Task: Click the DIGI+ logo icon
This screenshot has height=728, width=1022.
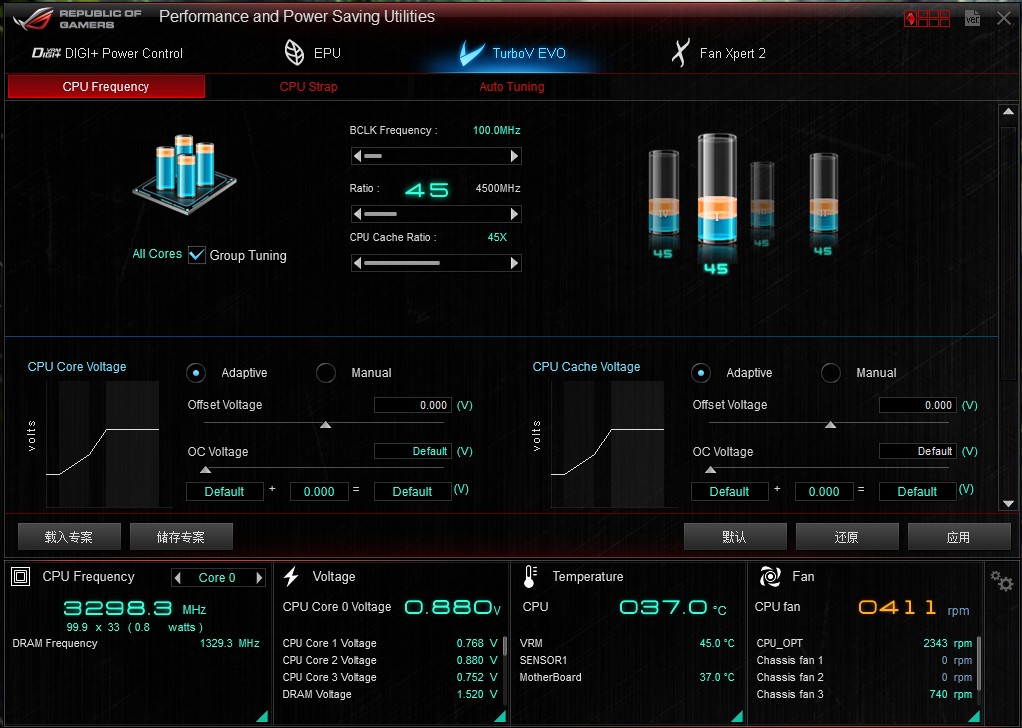Action: (x=46, y=53)
